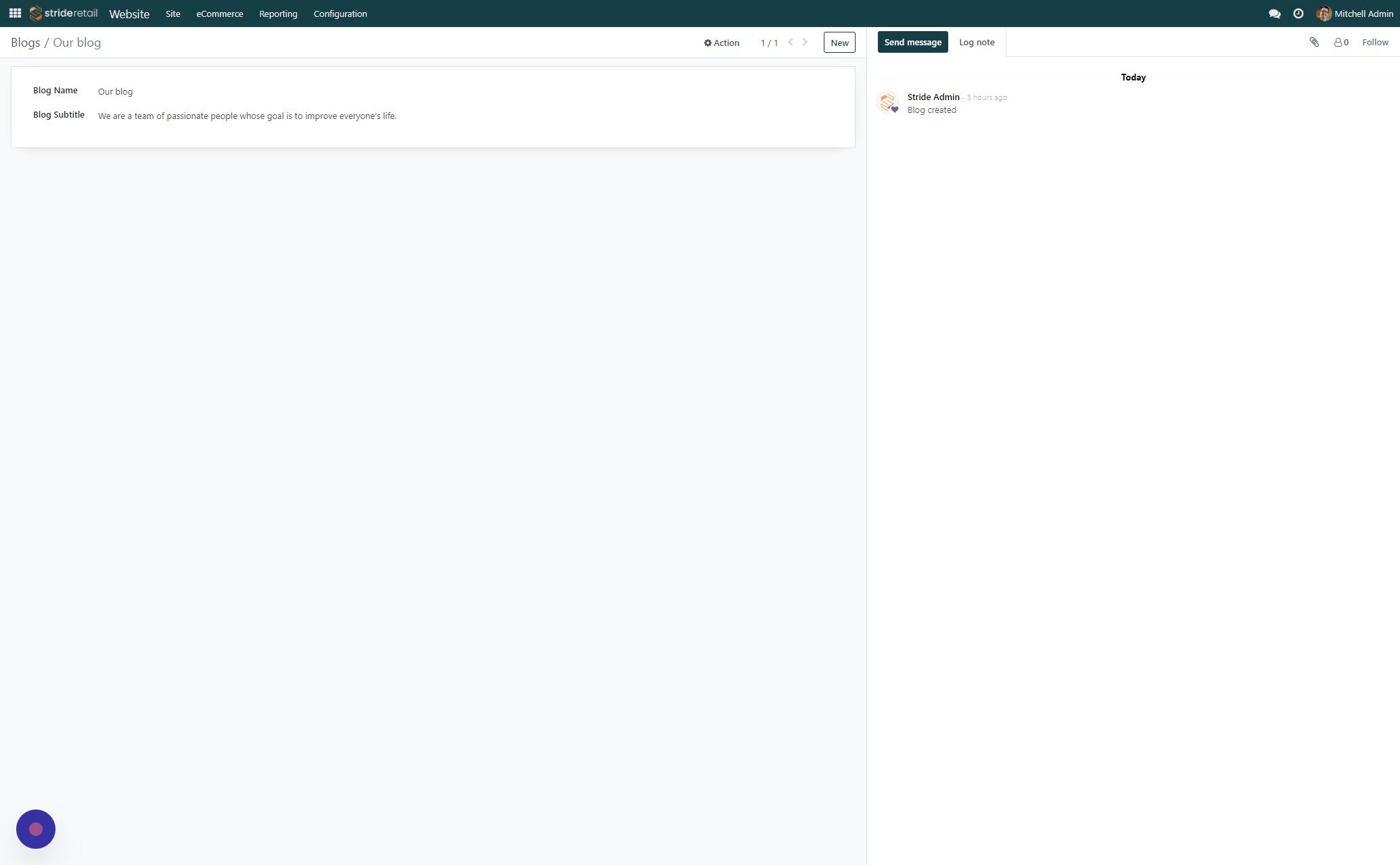Open the apps grid menu icon
The width and height of the screenshot is (1400, 865).
point(15,14)
